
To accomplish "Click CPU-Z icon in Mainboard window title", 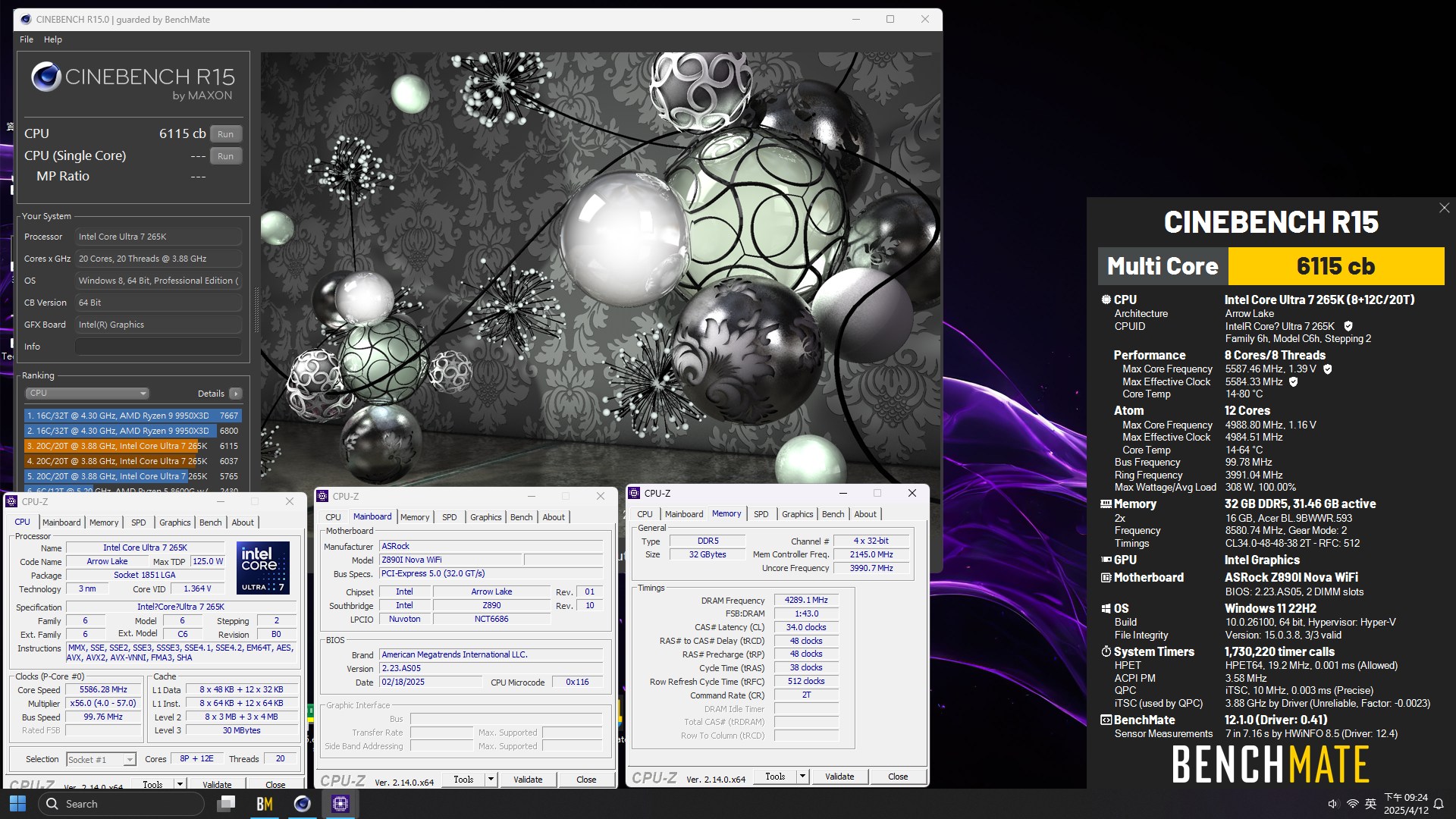I will 323,496.
